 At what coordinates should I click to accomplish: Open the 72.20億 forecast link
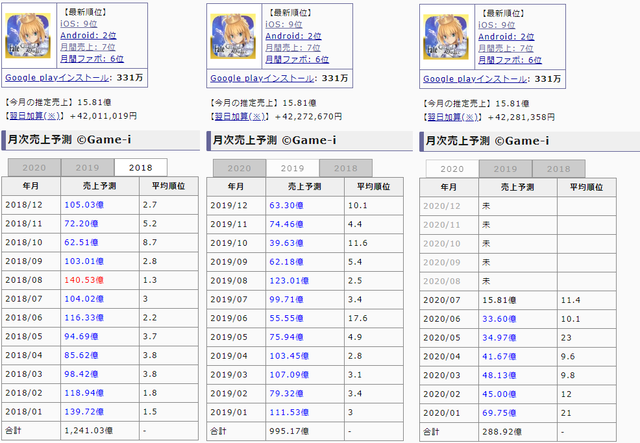(81, 224)
